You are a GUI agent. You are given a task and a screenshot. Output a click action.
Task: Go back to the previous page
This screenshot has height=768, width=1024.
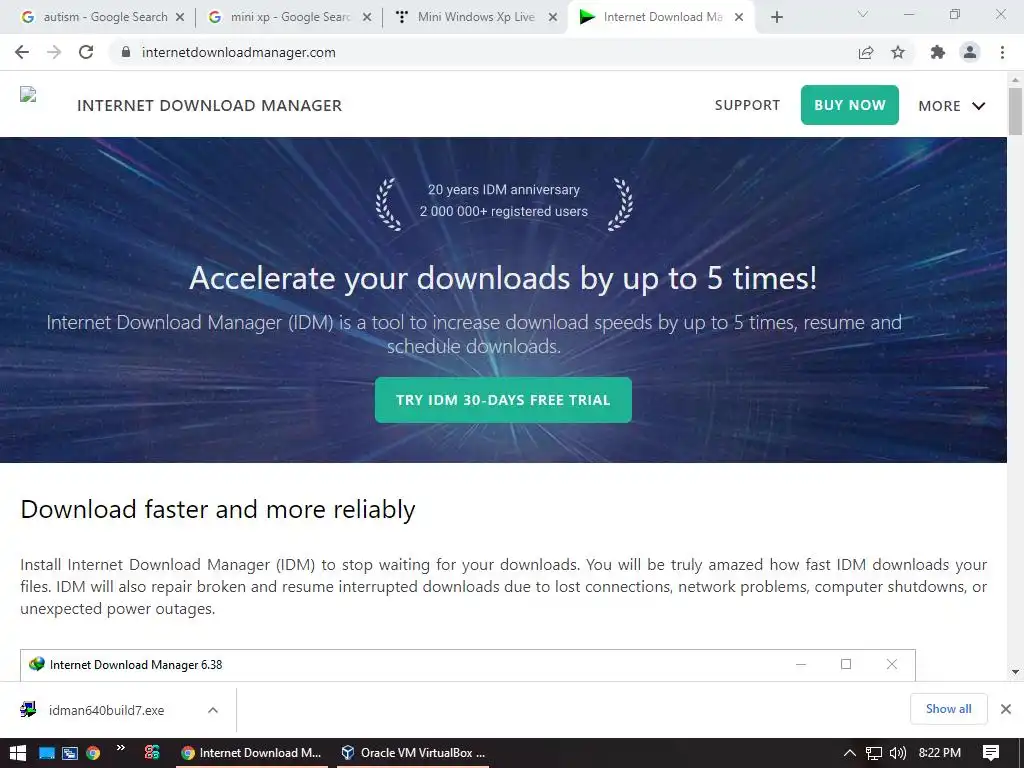[x=22, y=52]
